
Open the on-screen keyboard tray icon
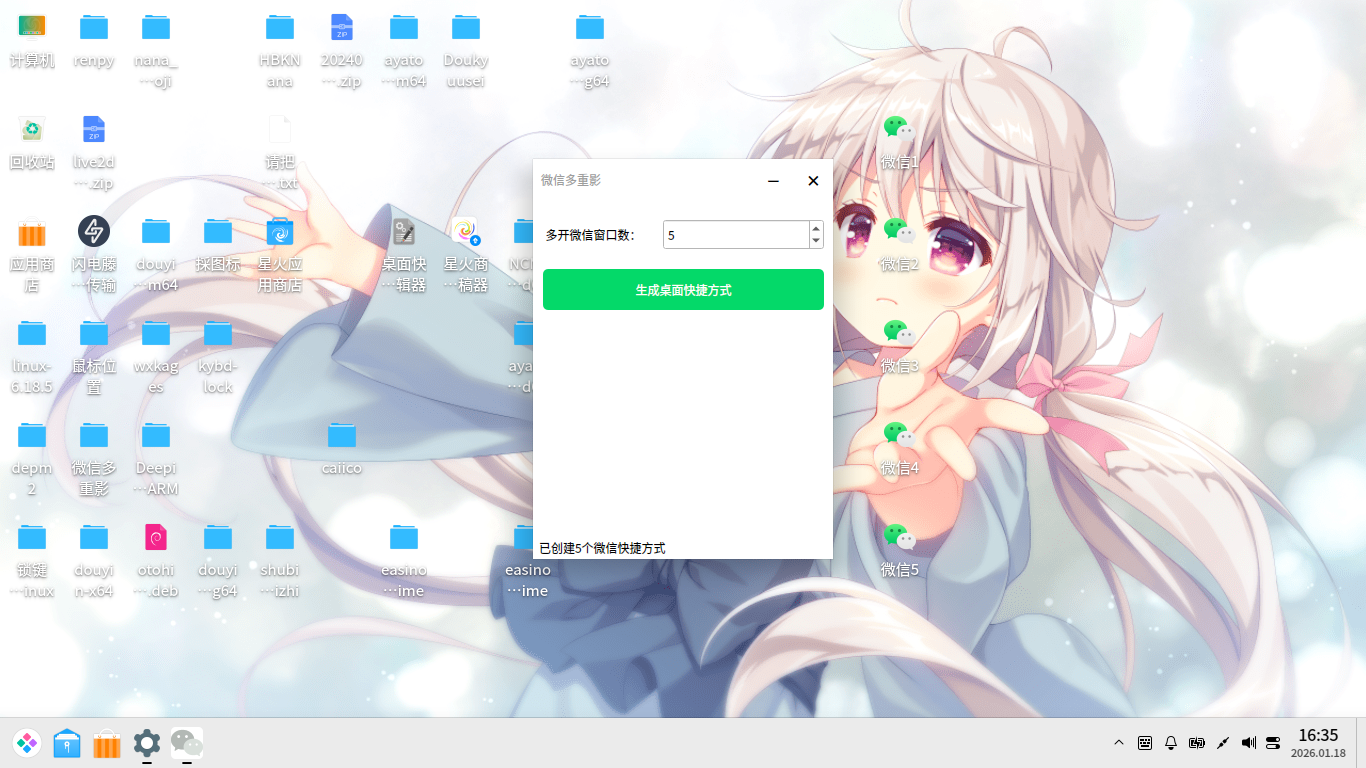pyautogui.click(x=1145, y=743)
